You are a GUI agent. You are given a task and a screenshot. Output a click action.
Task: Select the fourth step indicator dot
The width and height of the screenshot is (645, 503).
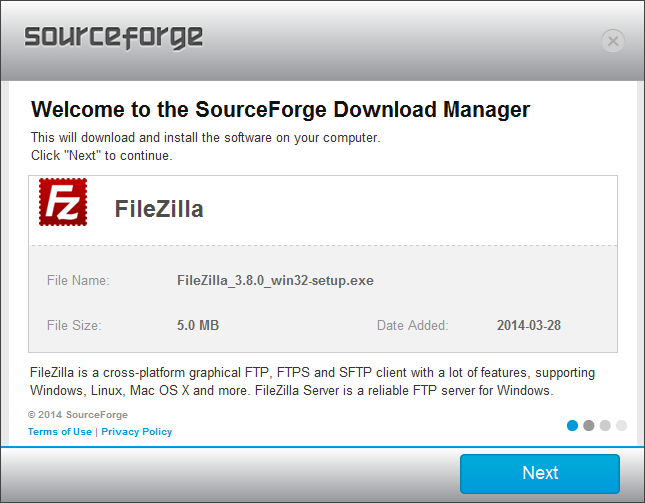pos(621,425)
